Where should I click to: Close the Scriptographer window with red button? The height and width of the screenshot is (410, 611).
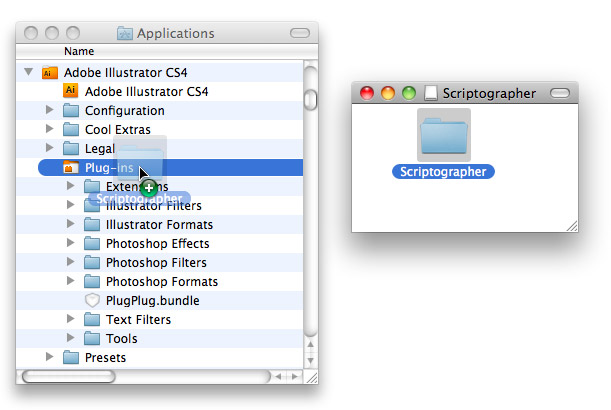coord(367,93)
